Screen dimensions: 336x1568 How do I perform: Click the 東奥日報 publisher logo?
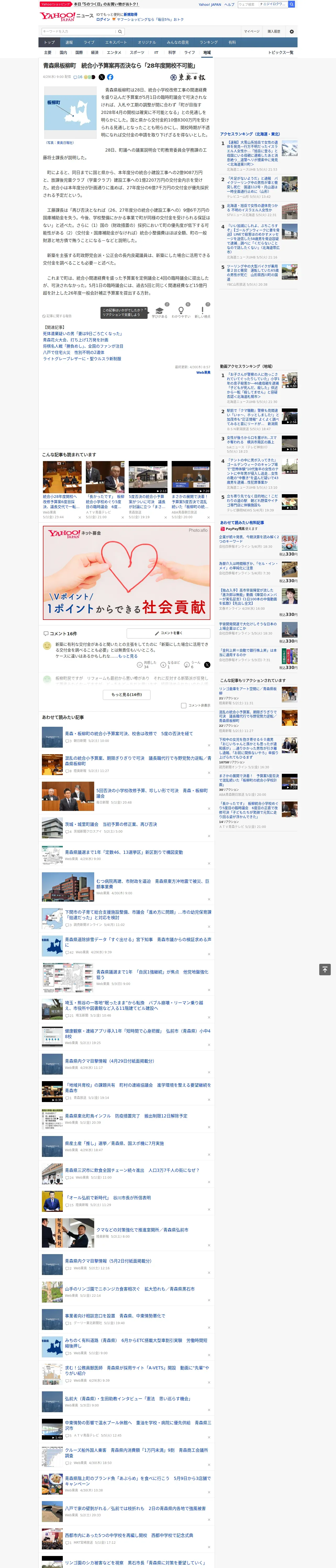[x=188, y=77]
